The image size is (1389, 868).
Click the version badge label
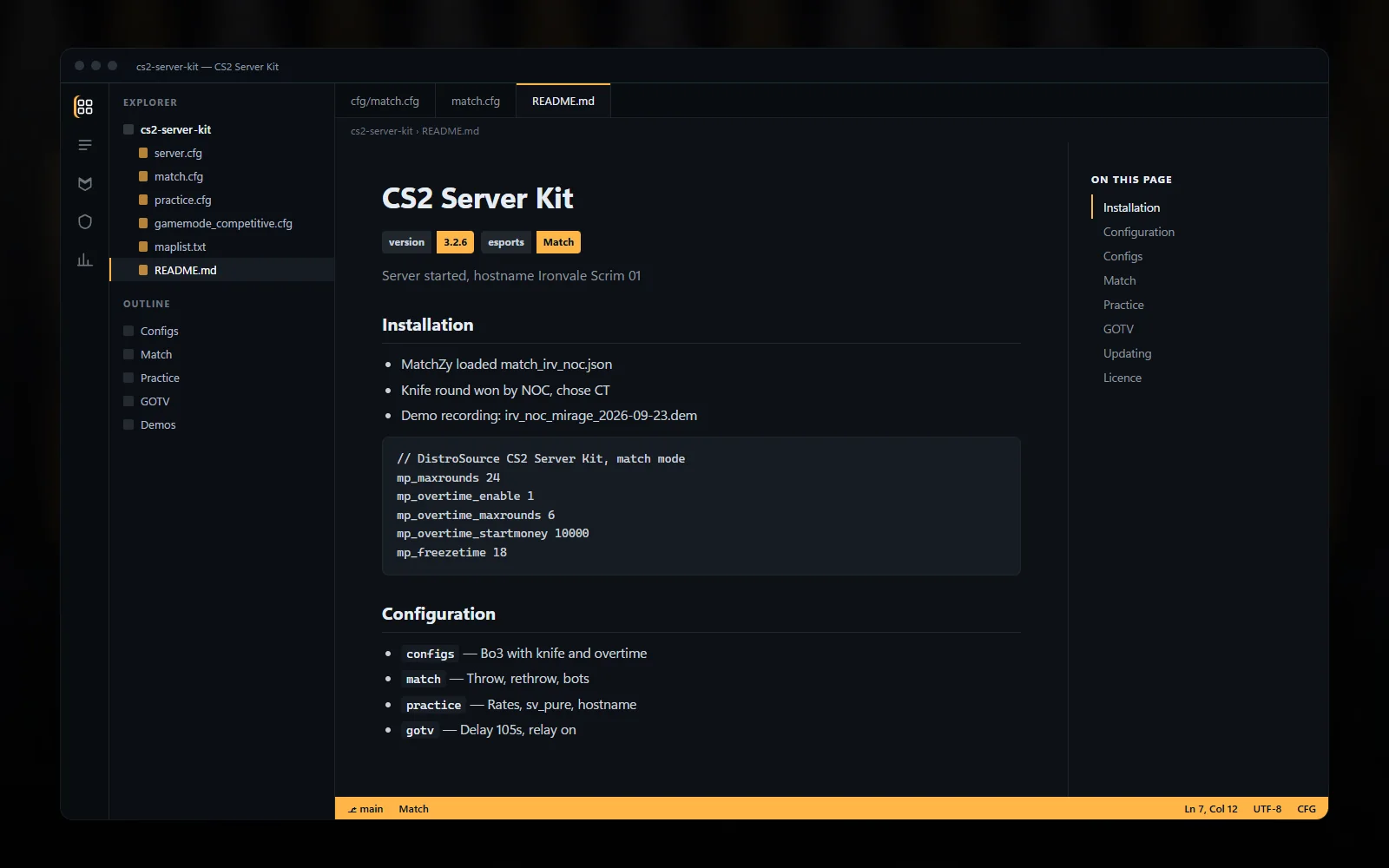(x=406, y=242)
